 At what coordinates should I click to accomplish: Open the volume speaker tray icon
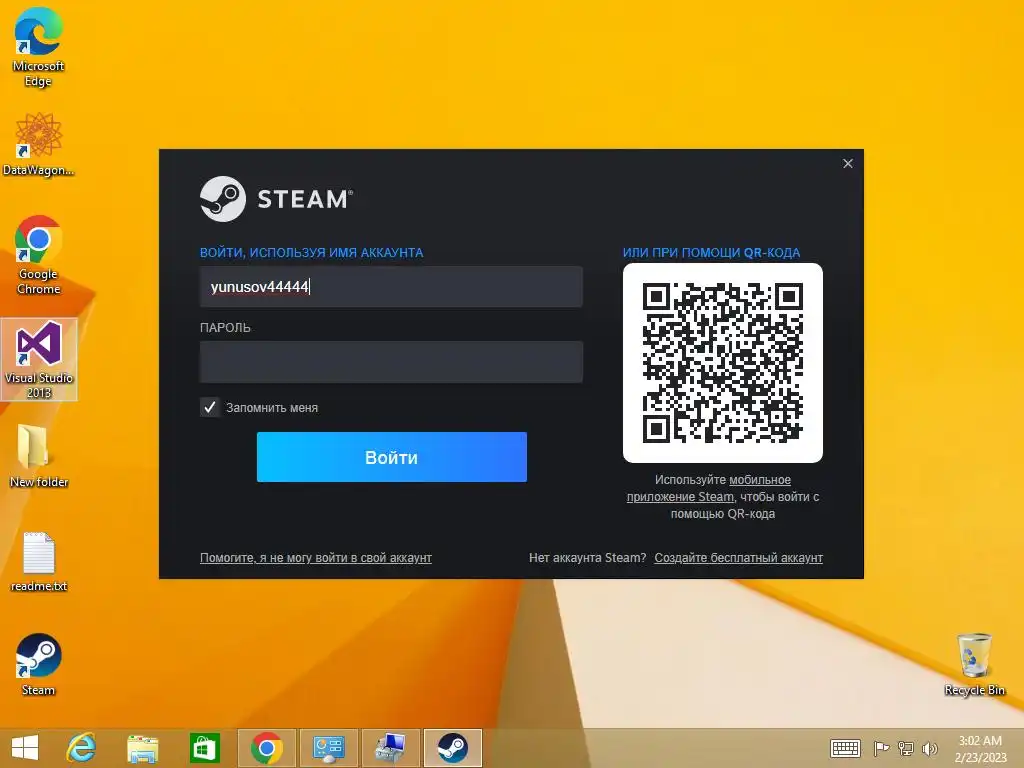click(929, 748)
